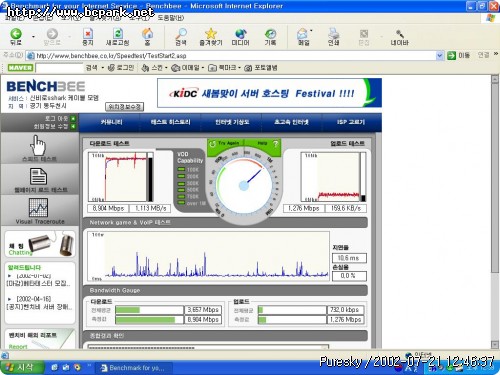This screenshot has height=375, width=500.
Task: Click the Windows Start button
Action: (22, 368)
